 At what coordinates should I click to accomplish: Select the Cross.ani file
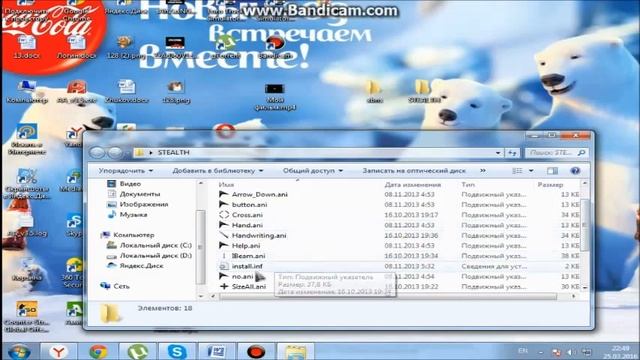[247, 215]
